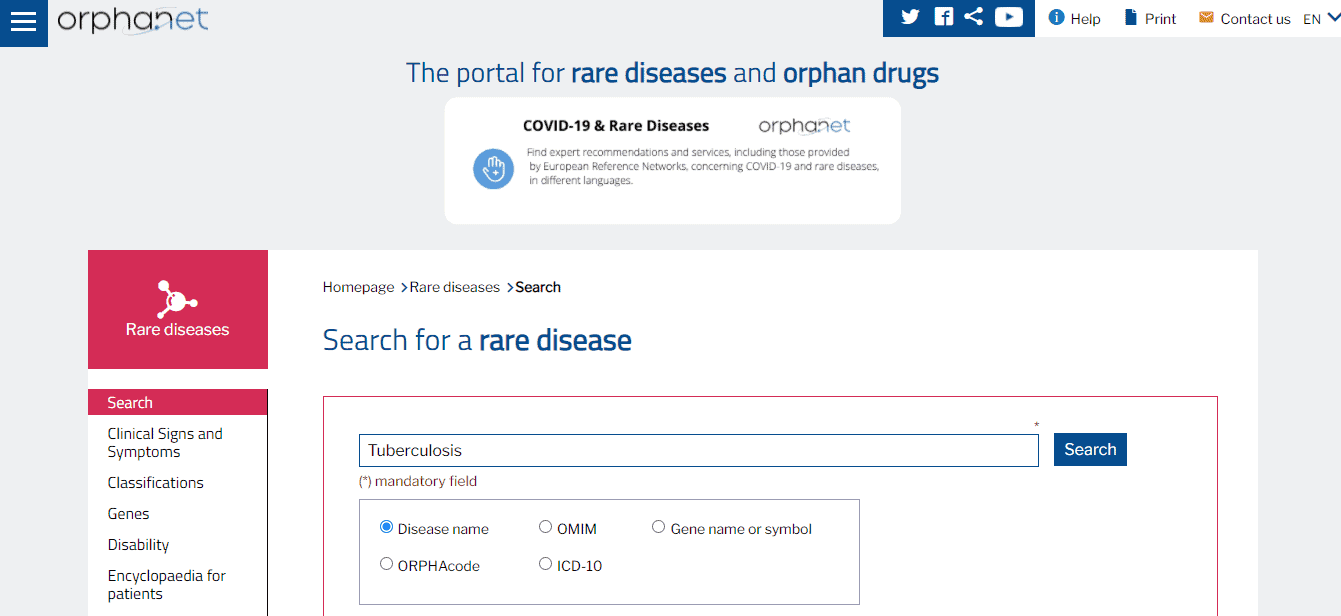Open the hamburger navigation menu
1341x616 pixels.
click(23, 23)
